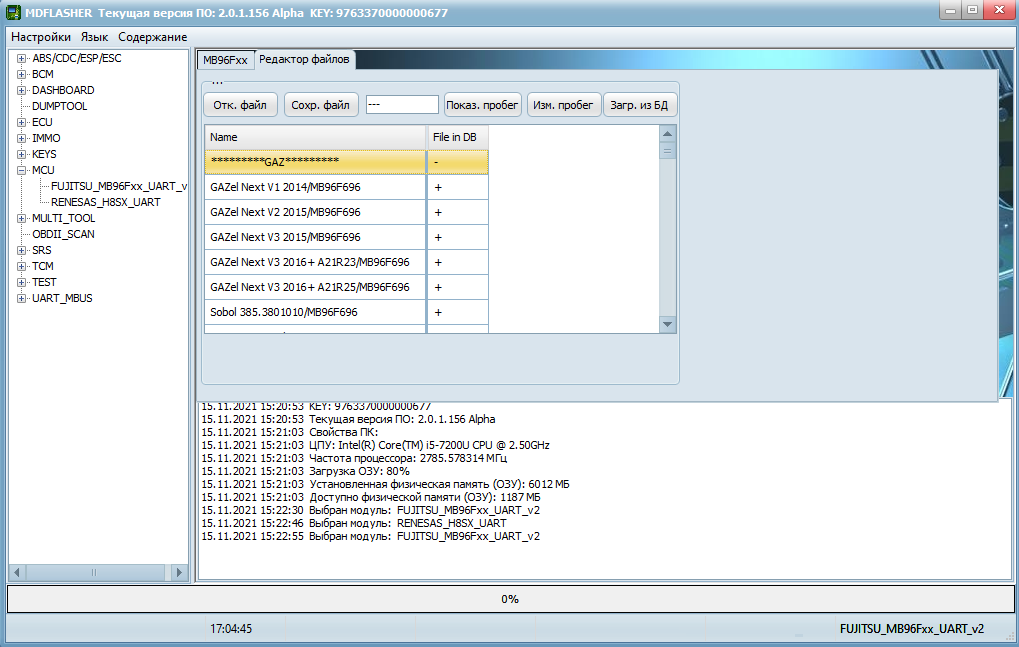This screenshot has height=647, width=1019.
Task: Click the Отк. файл button
Action: coord(240,105)
